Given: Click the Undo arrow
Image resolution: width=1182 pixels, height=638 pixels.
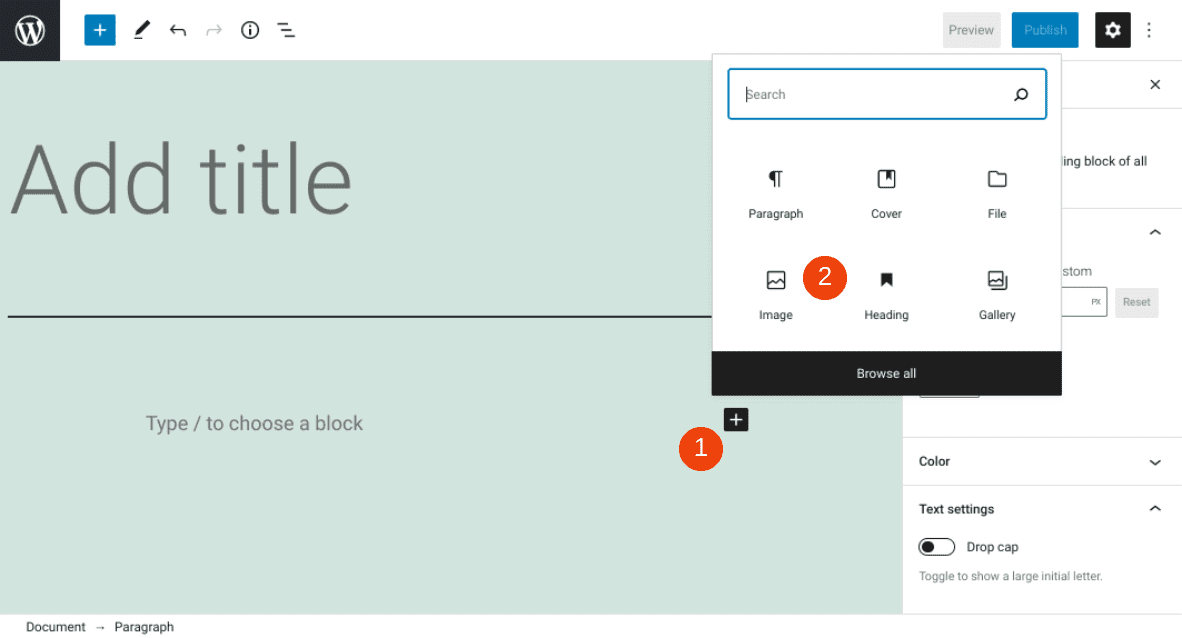Looking at the screenshot, I should pyautogui.click(x=178, y=30).
